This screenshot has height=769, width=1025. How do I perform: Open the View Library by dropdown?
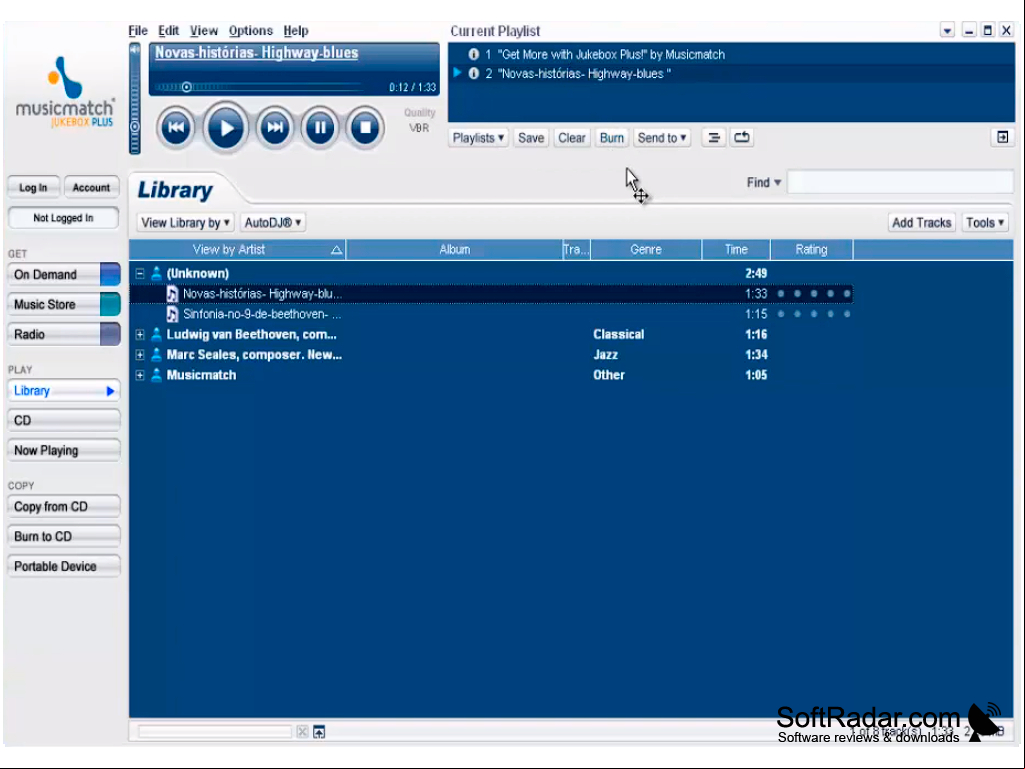tap(186, 222)
